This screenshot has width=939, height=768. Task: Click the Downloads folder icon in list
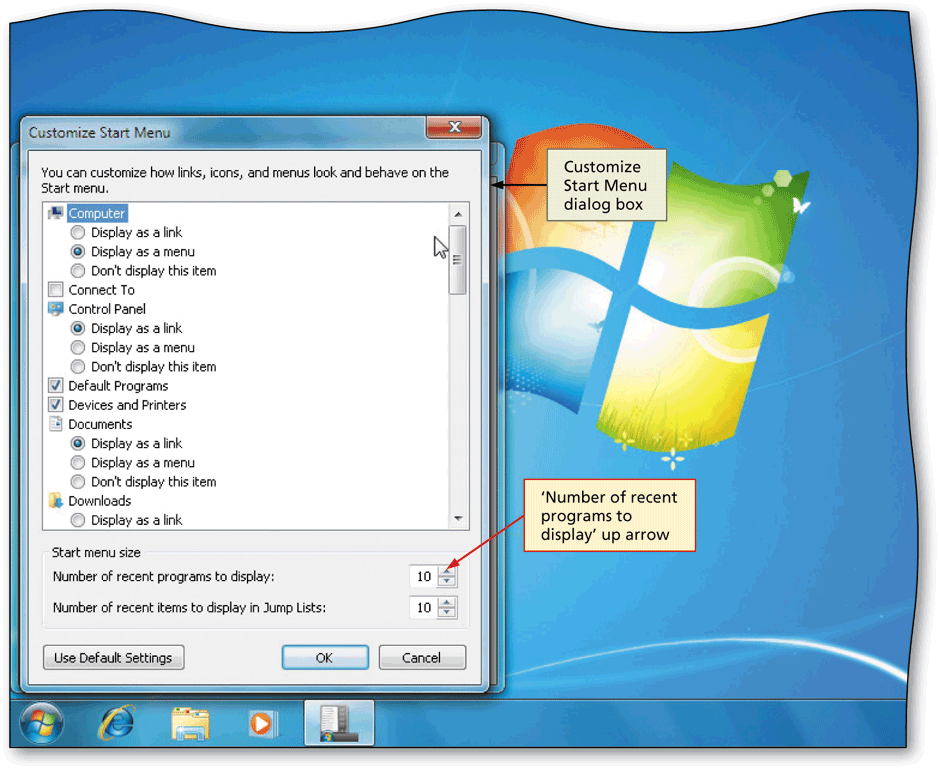tap(56, 501)
